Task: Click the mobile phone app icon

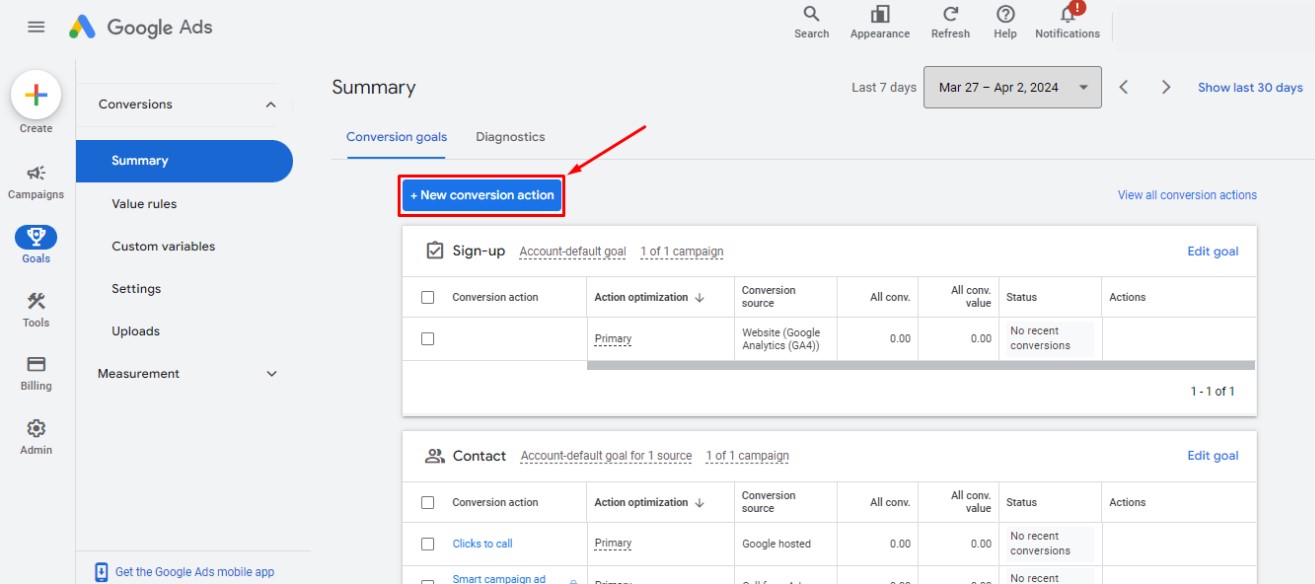Action: tap(101, 572)
